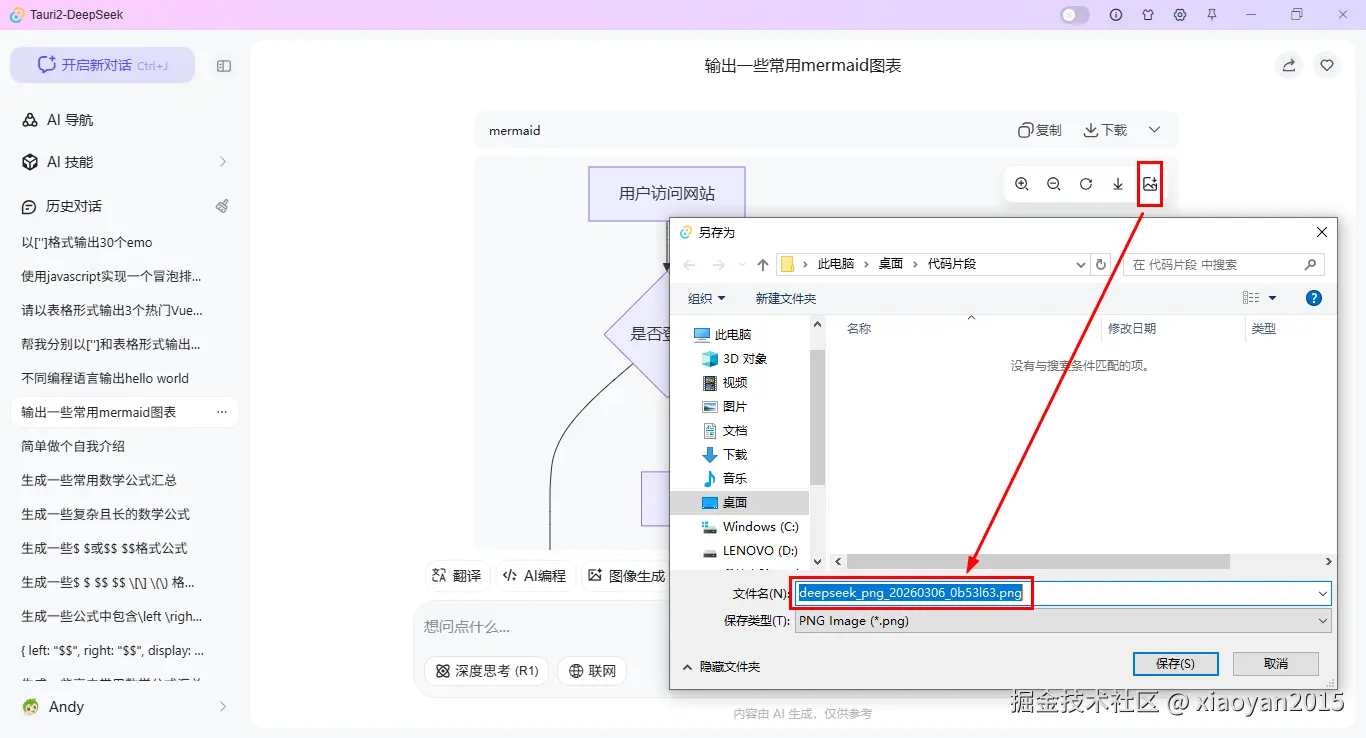Open chat '不同编程语言输出hello world'
Screen dimensions: 1366x738
[x=124, y=378]
